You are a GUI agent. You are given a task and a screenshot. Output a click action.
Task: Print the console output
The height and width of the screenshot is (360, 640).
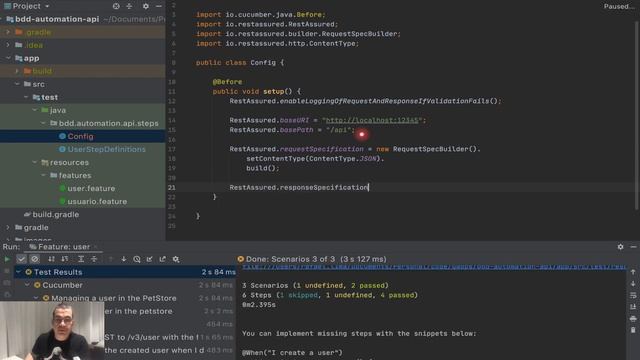coord(633,318)
